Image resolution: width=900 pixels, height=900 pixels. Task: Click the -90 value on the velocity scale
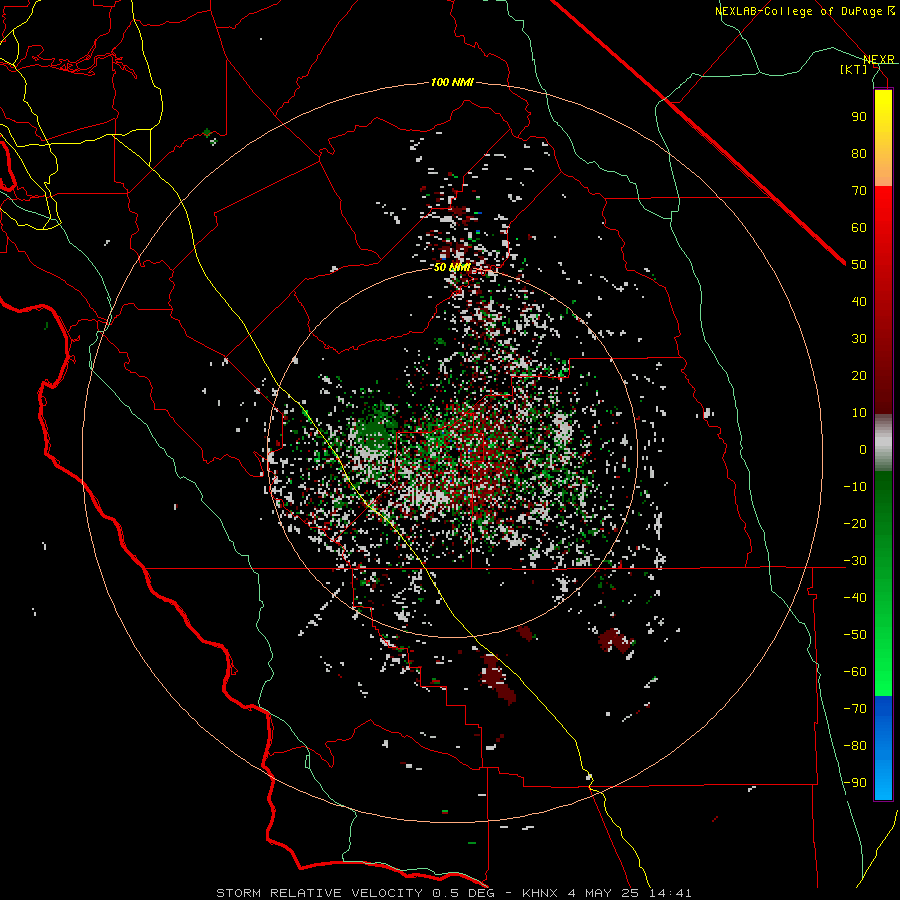(855, 783)
